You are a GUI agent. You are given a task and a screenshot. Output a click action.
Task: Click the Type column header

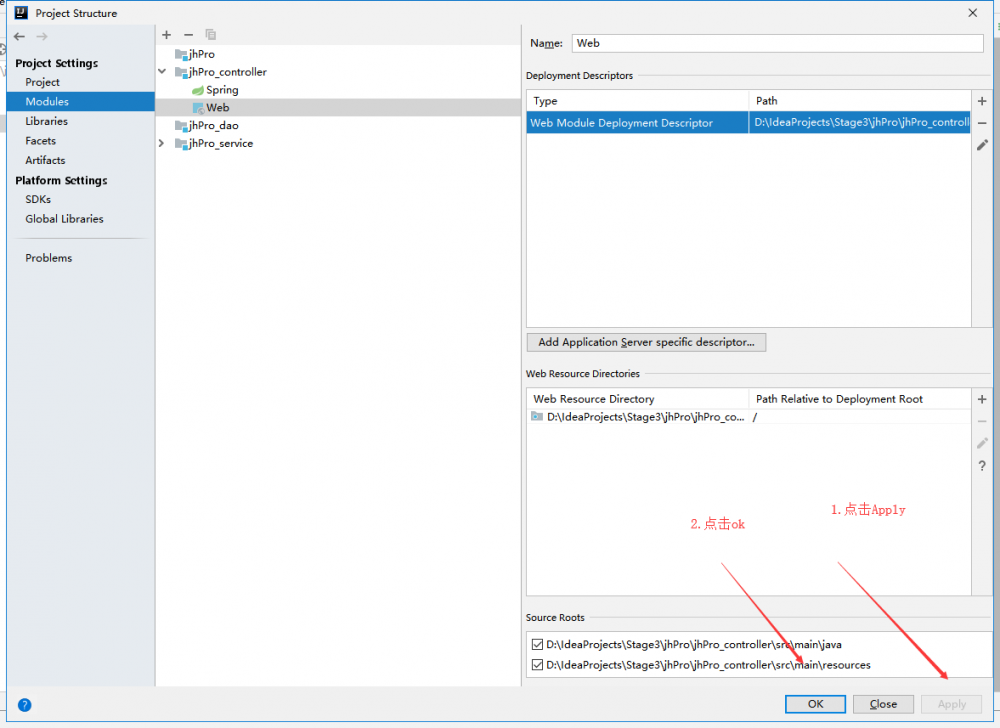(x=638, y=101)
